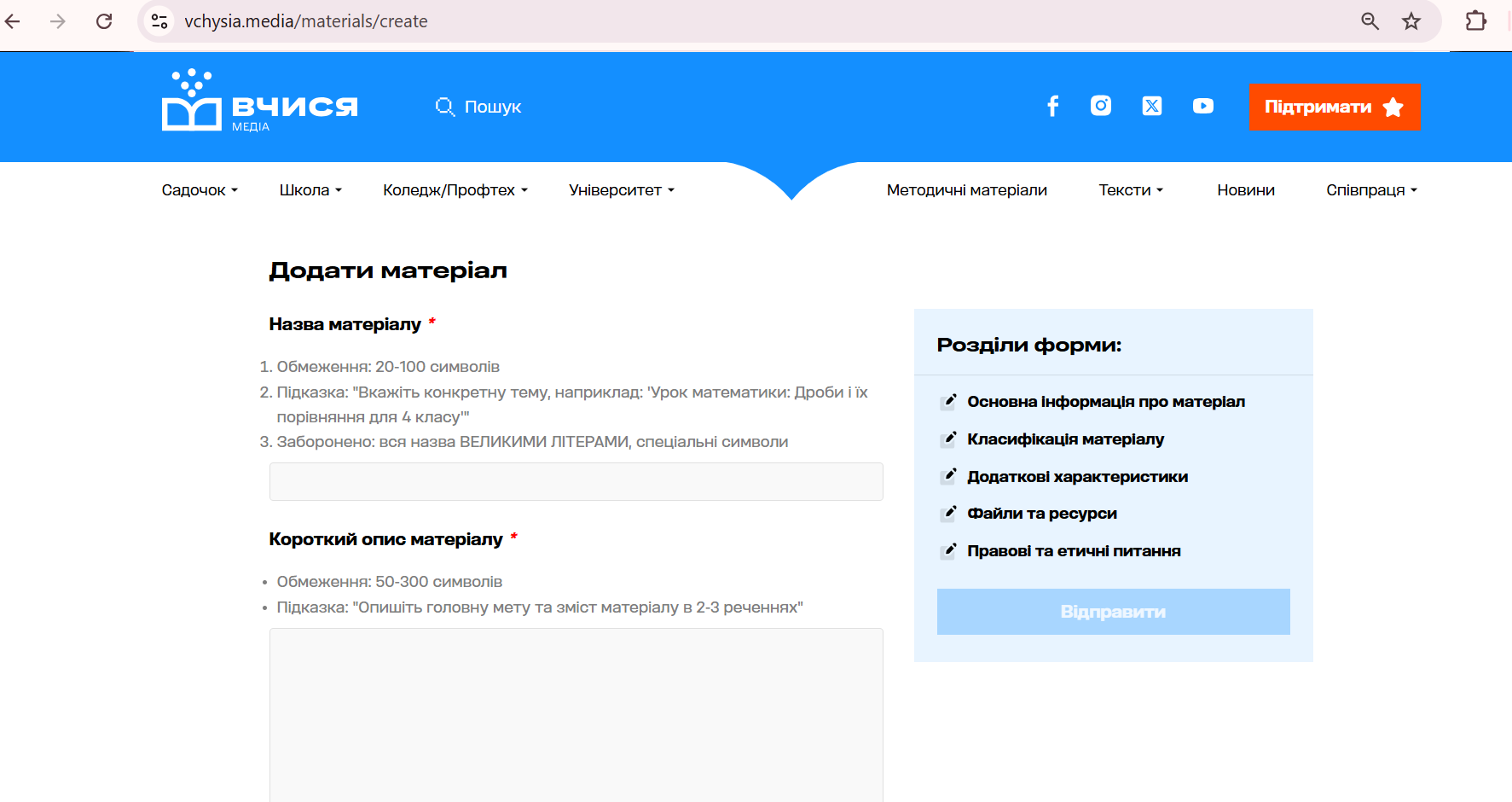Go back with the browser back arrow

coord(12,21)
